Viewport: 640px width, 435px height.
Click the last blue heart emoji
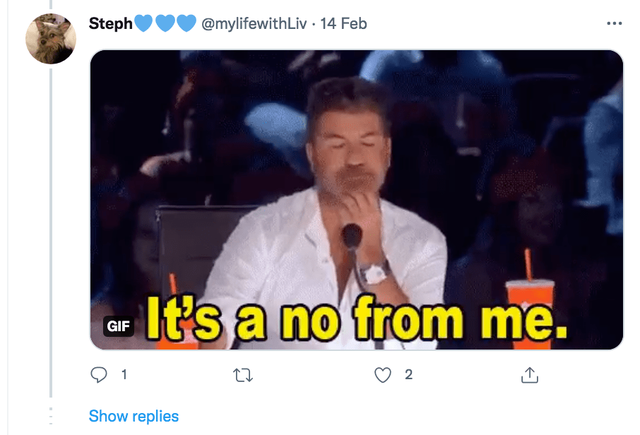(187, 23)
